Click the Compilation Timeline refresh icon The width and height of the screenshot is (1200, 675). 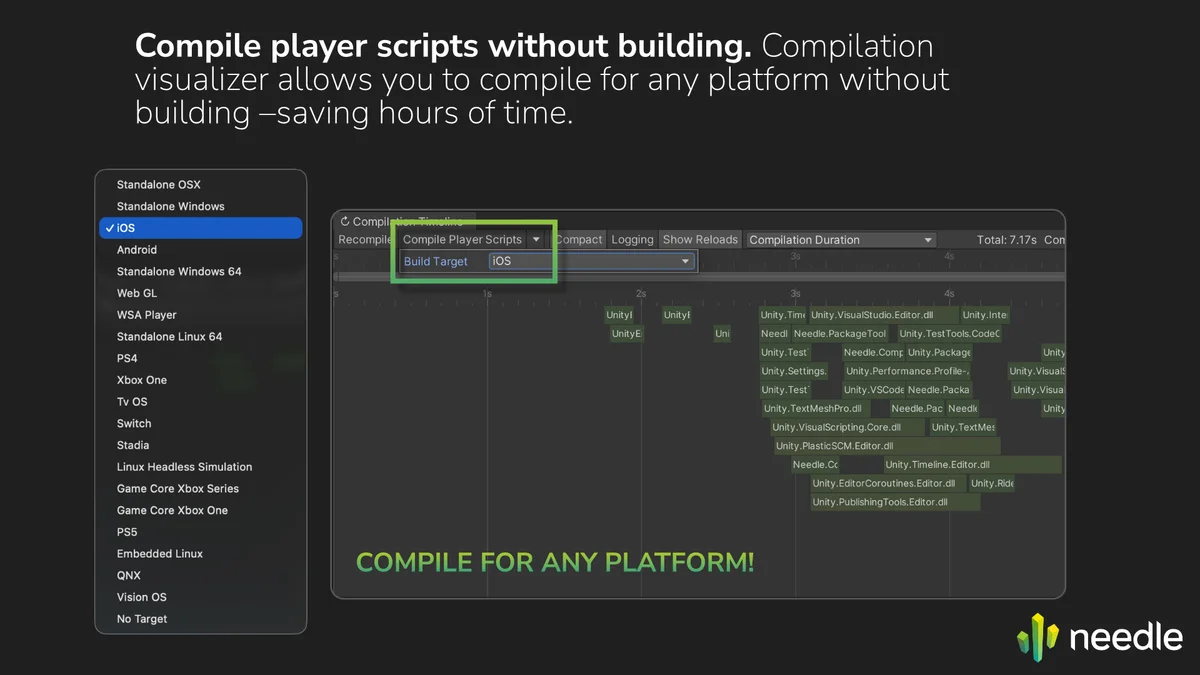pyautogui.click(x=345, y=222)
